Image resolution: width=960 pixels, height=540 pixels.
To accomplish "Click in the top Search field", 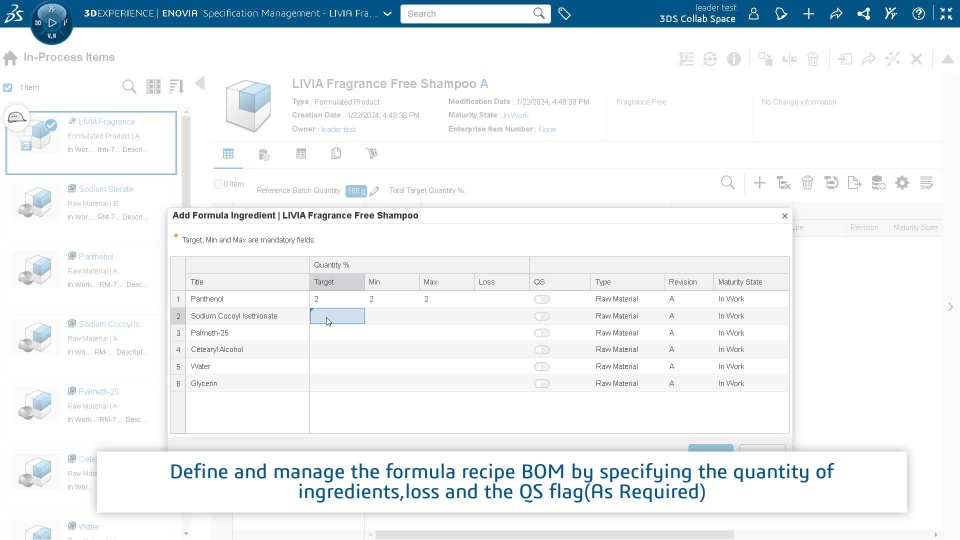I will pos(468,13).
